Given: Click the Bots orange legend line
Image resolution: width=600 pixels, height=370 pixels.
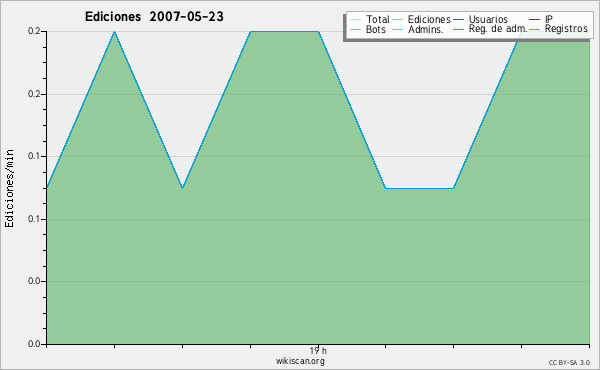Looking at the screenshot, I should (355, 29).
